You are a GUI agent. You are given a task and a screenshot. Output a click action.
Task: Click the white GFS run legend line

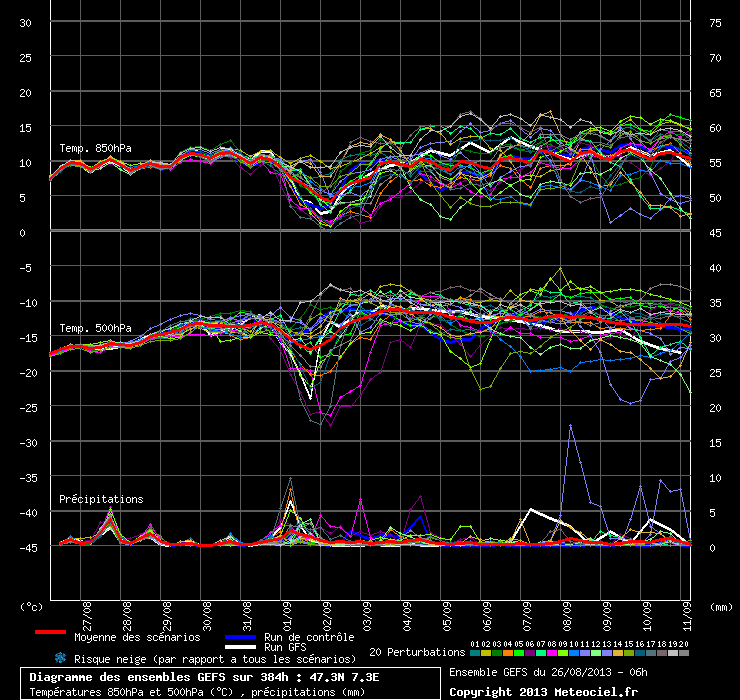[238, 647]
